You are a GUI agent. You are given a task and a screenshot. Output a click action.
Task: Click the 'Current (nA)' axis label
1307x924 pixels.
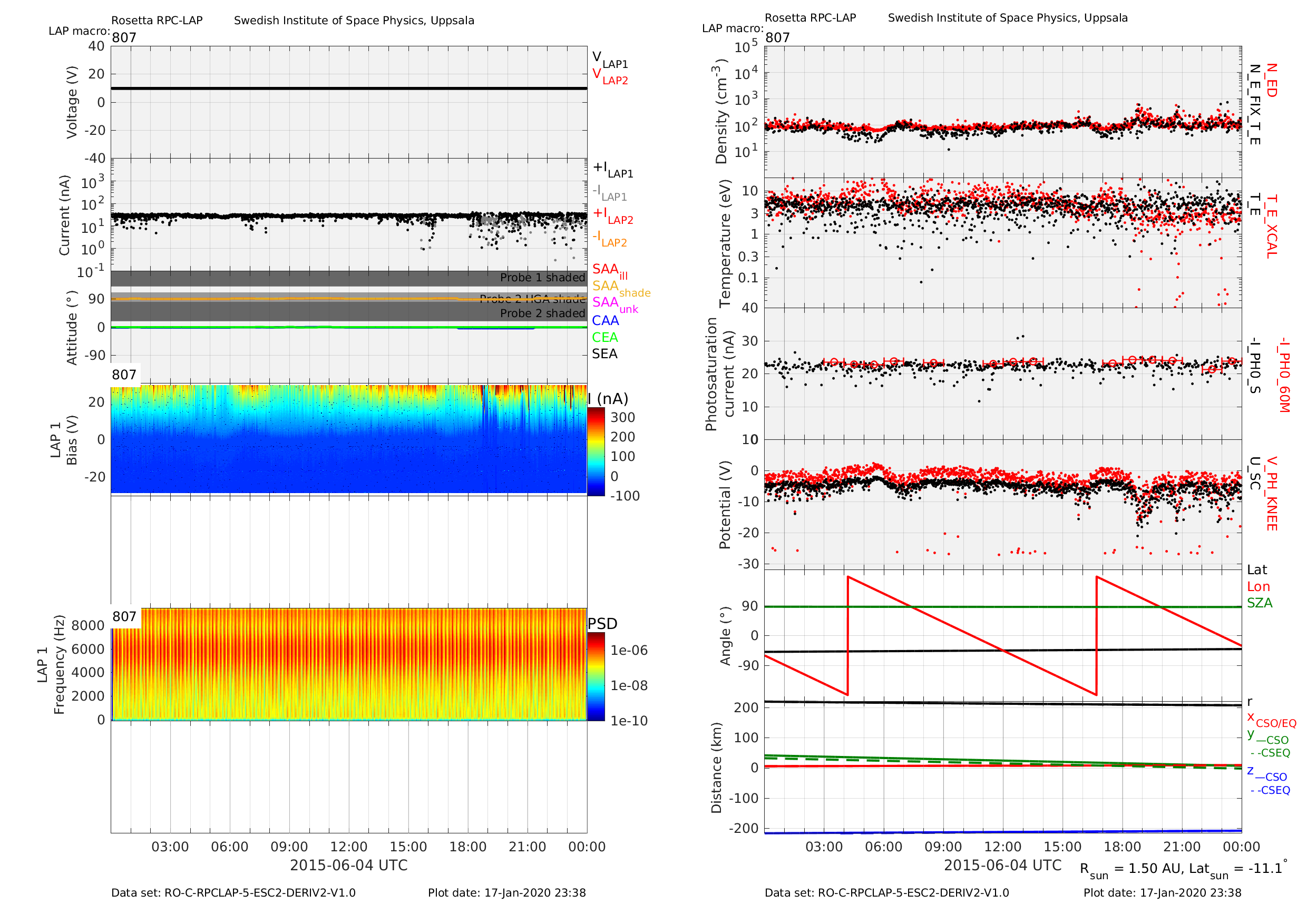[65, 215]
